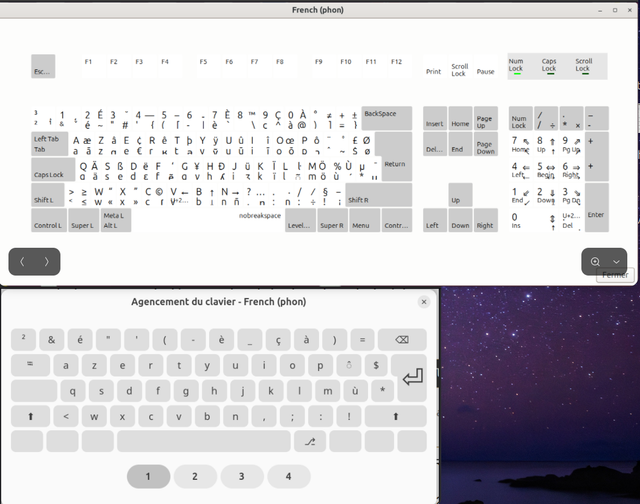Click the Right arrow key
This screenshot has height=504, width=640.
pyautogui.click(x=486, y=220)
